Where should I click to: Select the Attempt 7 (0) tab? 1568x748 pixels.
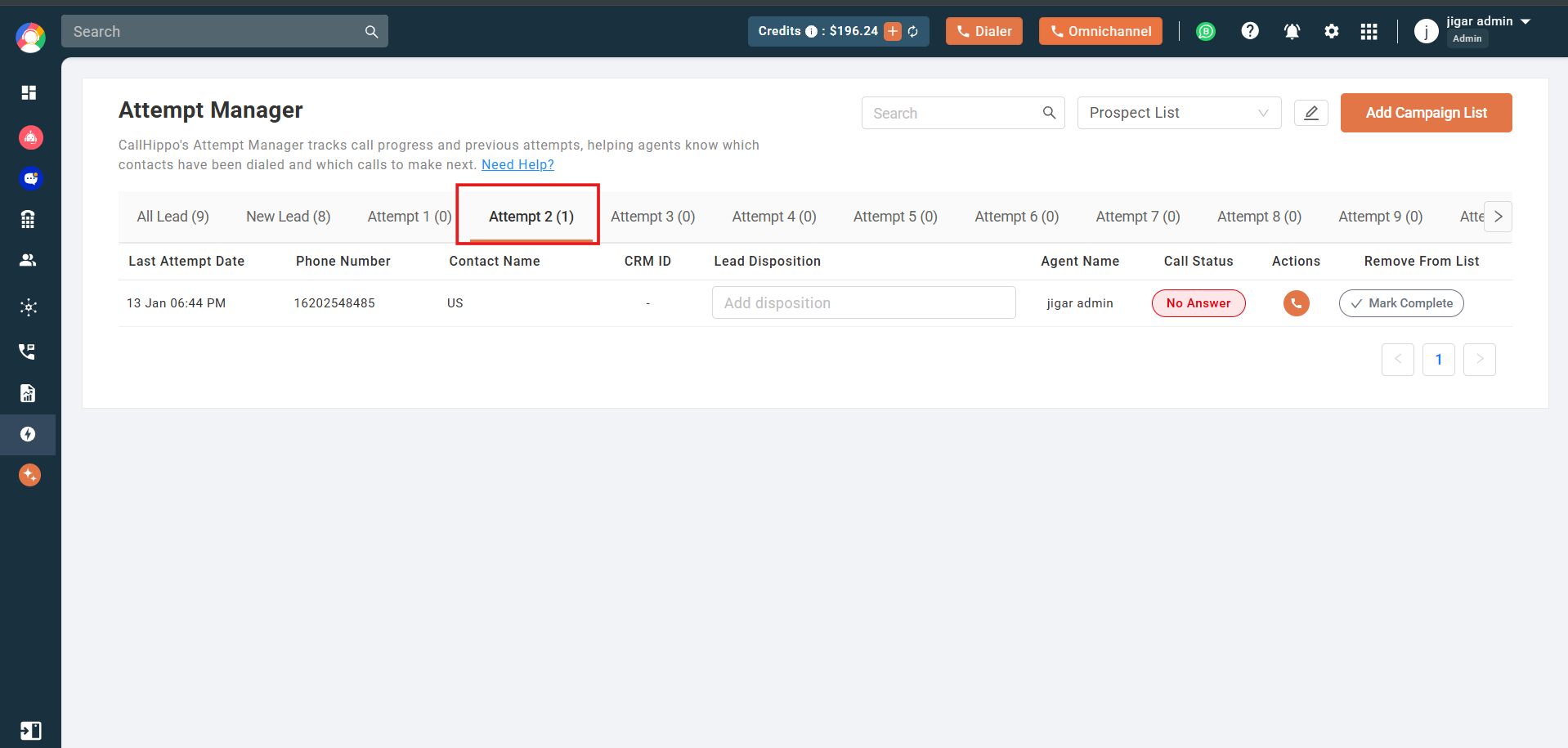click(1138, 217)
